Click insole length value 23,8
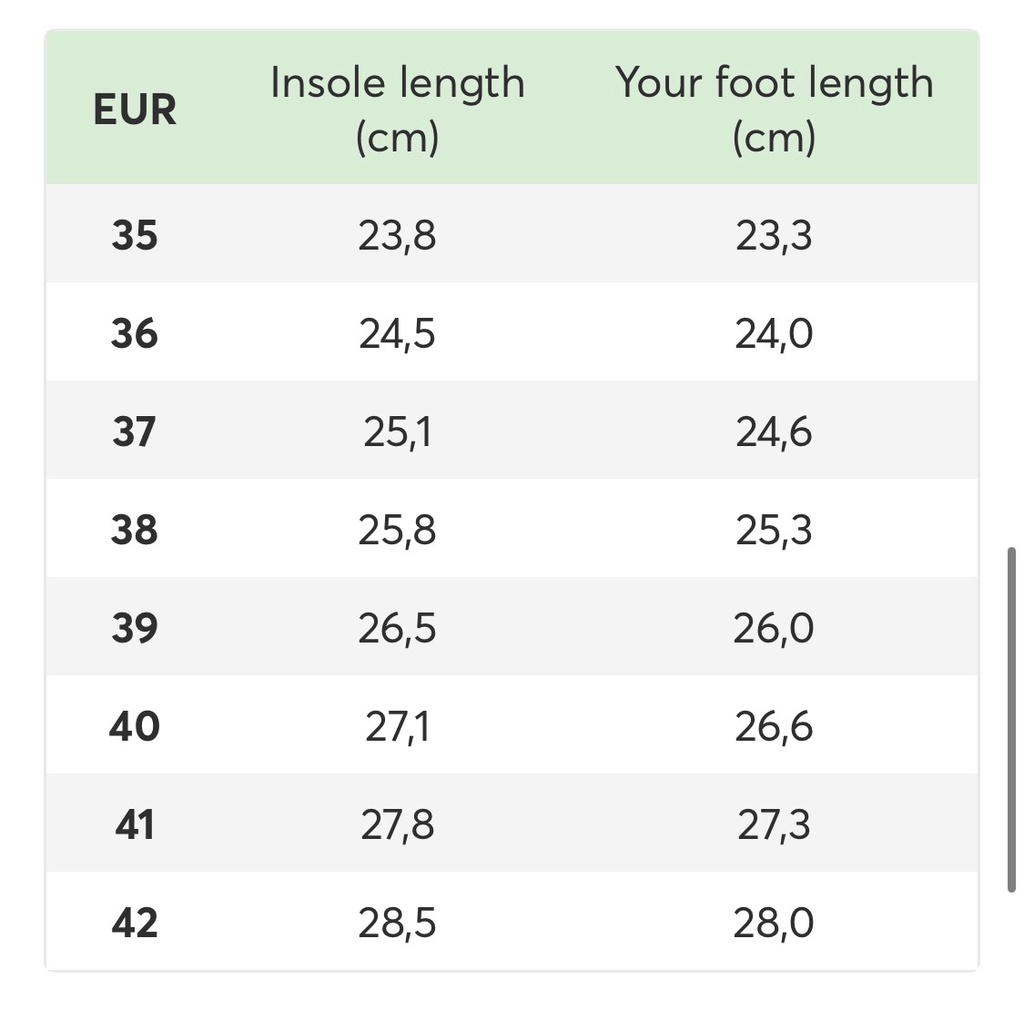This screenshot has width=1024, height=1024. pyautogui.click(x=397, y=236)
